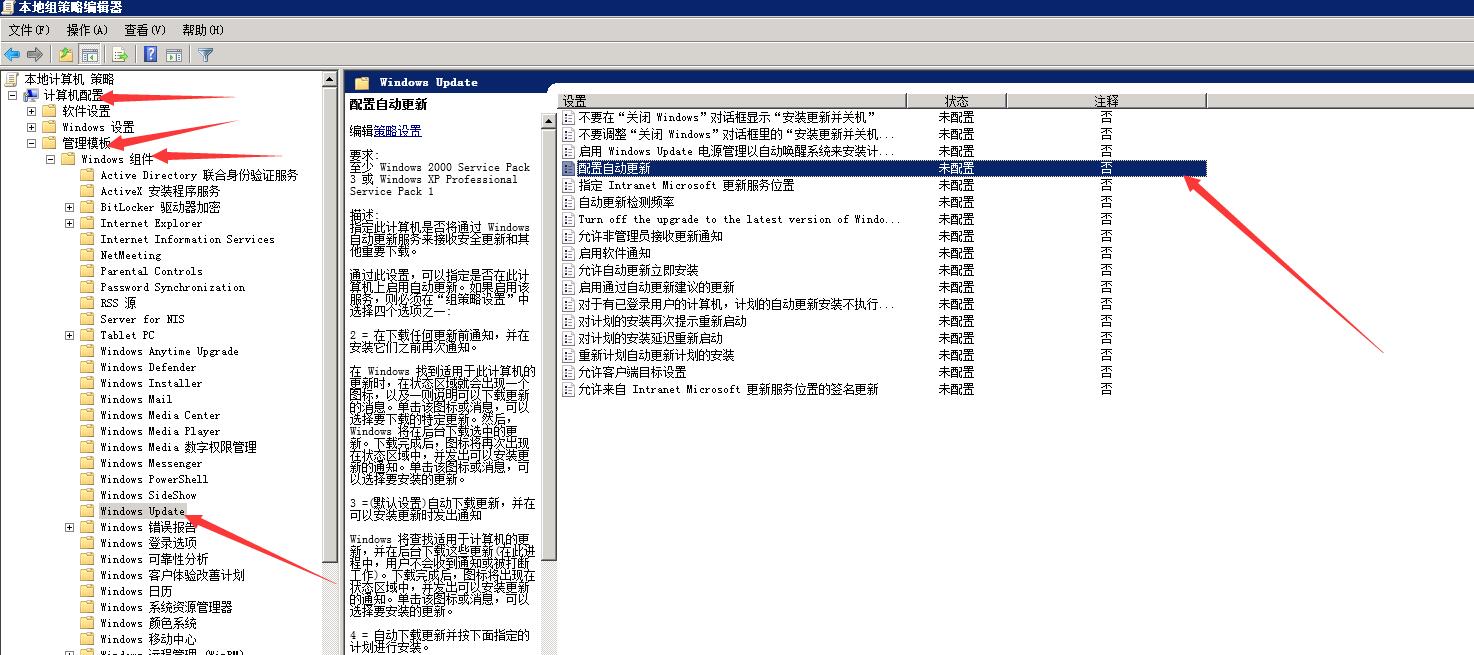Expand the 软件设置 tree node
The height and width of the screenshot is (655, 1474).
[x=31, y=111]
